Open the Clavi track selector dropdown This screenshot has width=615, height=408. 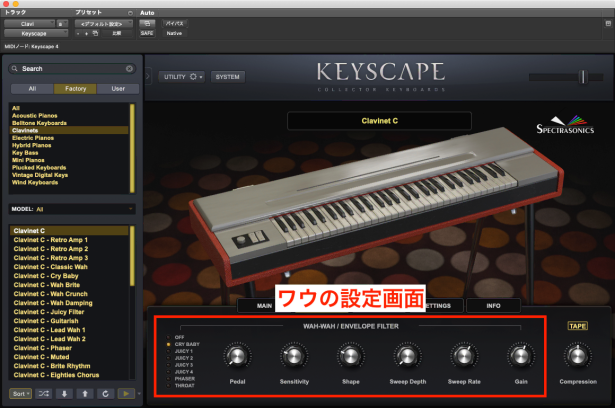[29, 24]
